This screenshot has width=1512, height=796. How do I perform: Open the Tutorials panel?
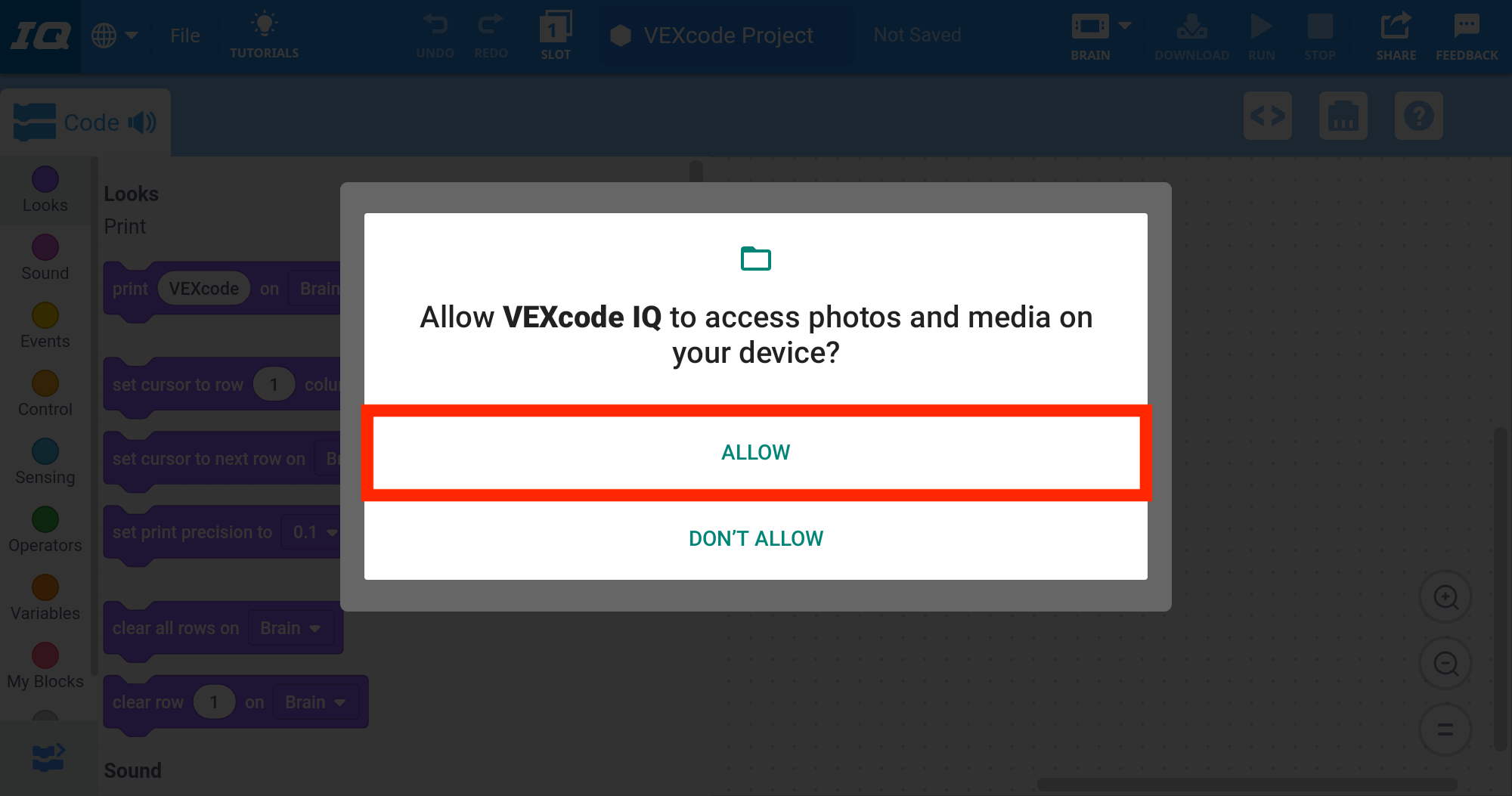[264, 34]
